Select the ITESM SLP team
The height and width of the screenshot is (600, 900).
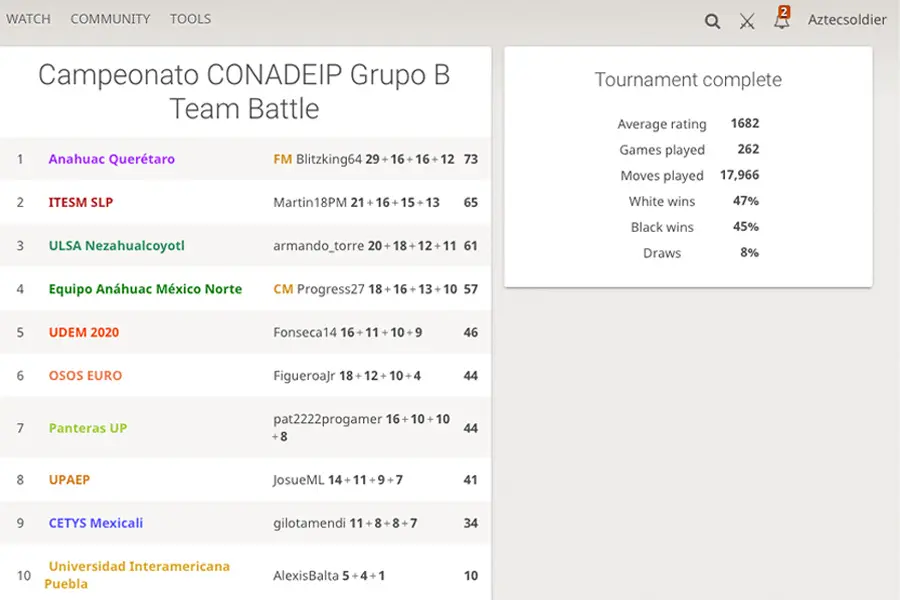click(x=81, y=202)
